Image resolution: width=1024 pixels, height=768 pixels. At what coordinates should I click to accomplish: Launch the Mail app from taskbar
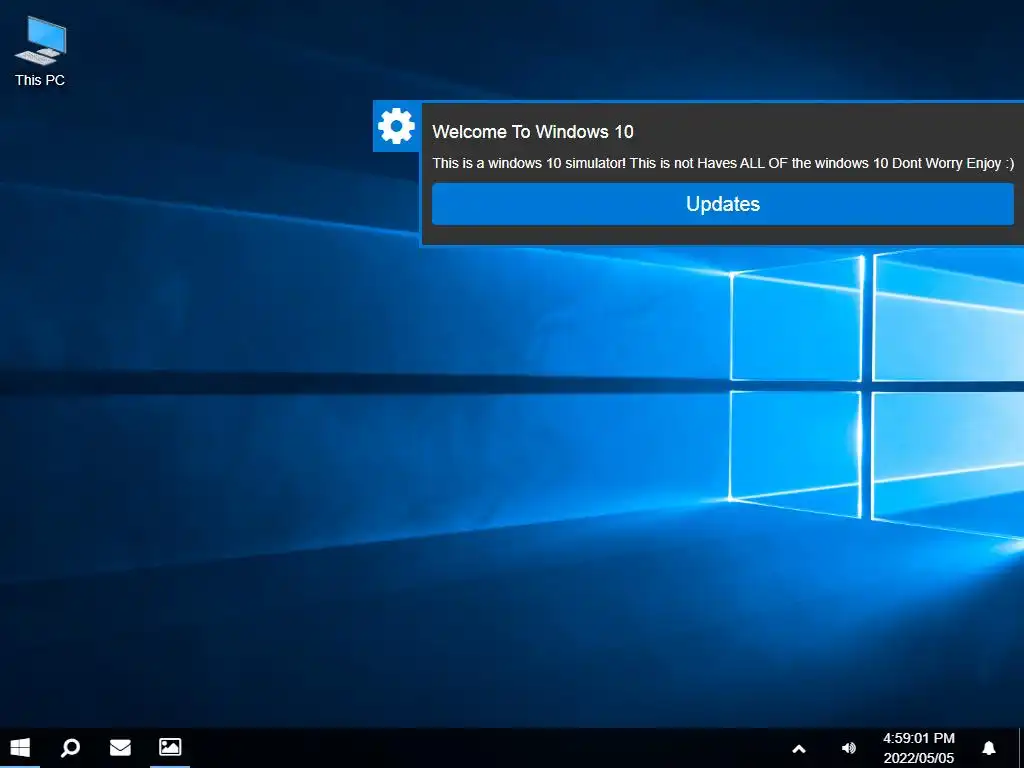point(120,747)
